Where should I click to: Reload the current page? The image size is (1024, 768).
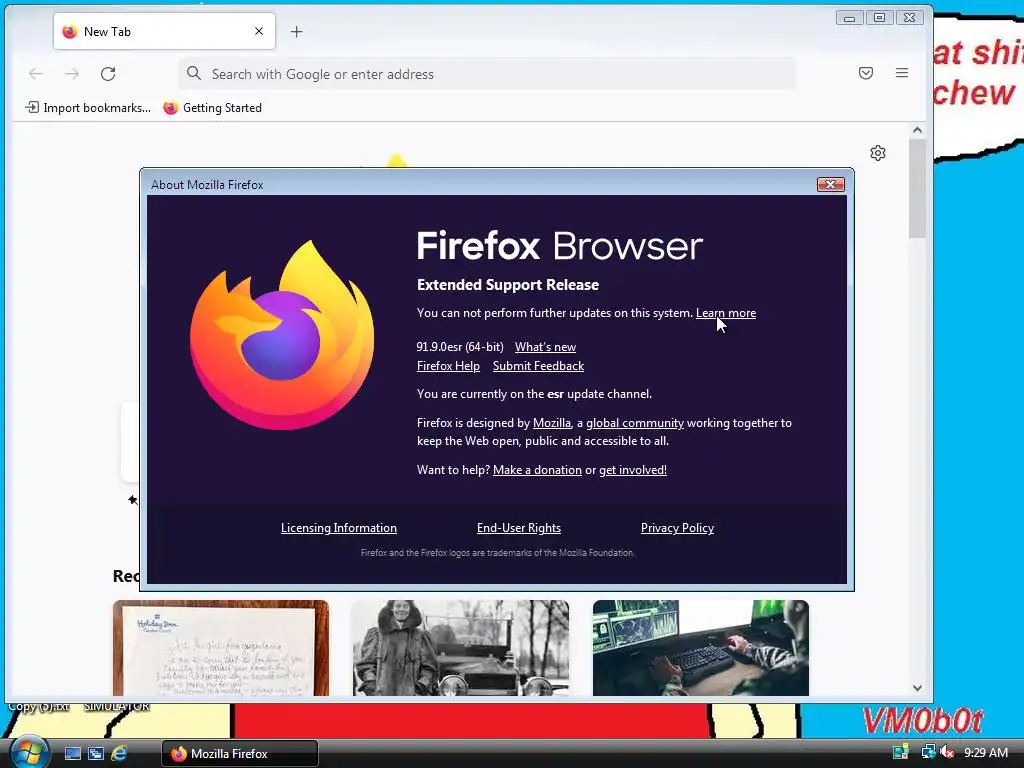coord(108,74)
